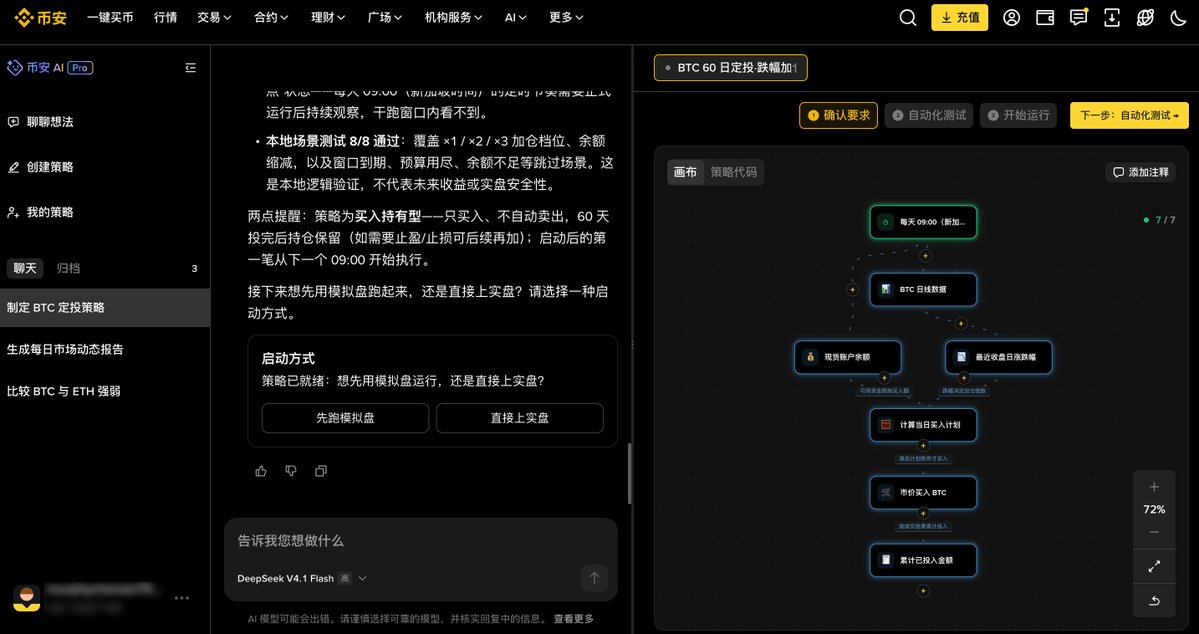Toggle dark mode moon icon
The image size is (1199, 634).
pos(1178,18)
